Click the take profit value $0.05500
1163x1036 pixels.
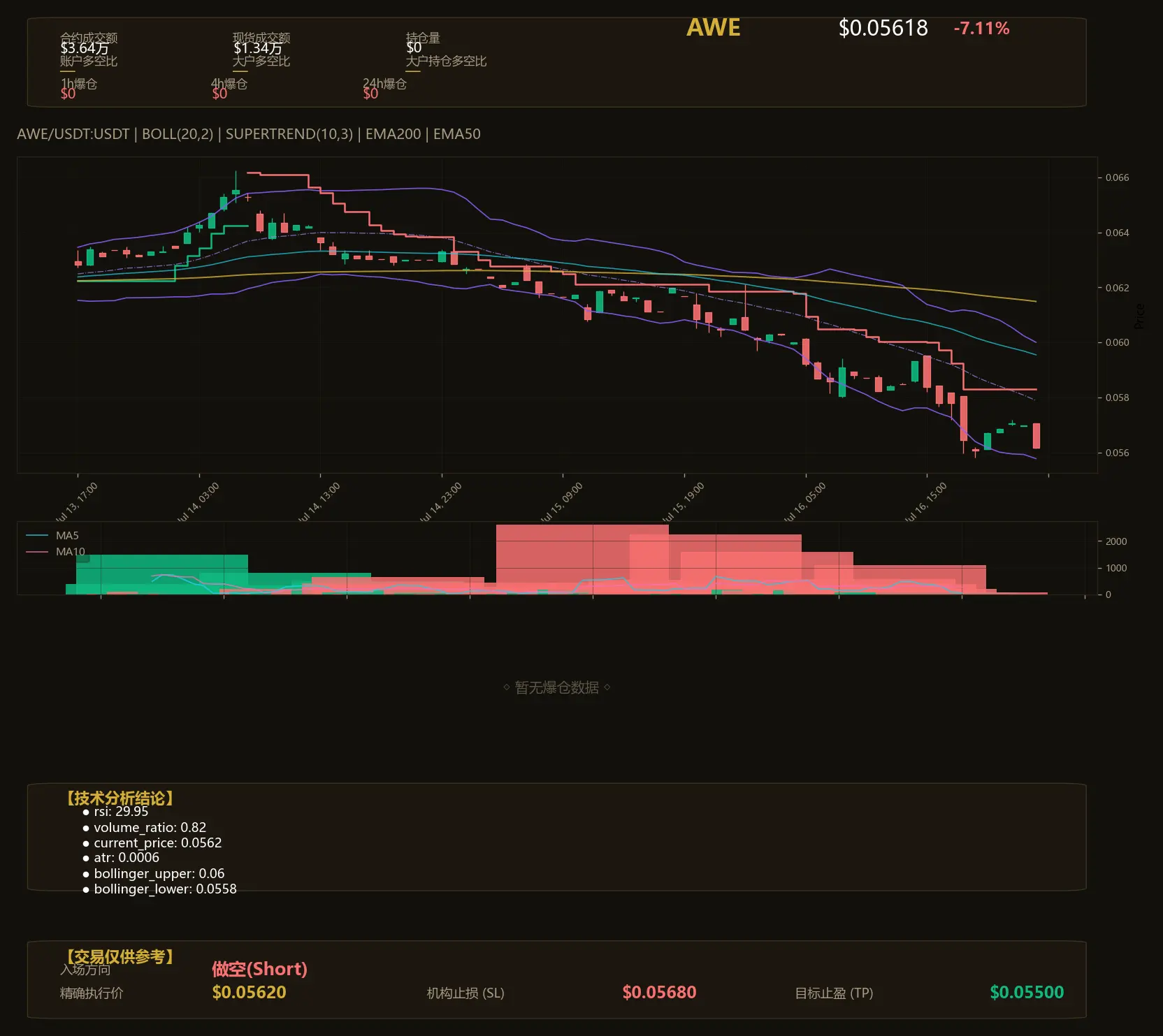click(1027, 993)
